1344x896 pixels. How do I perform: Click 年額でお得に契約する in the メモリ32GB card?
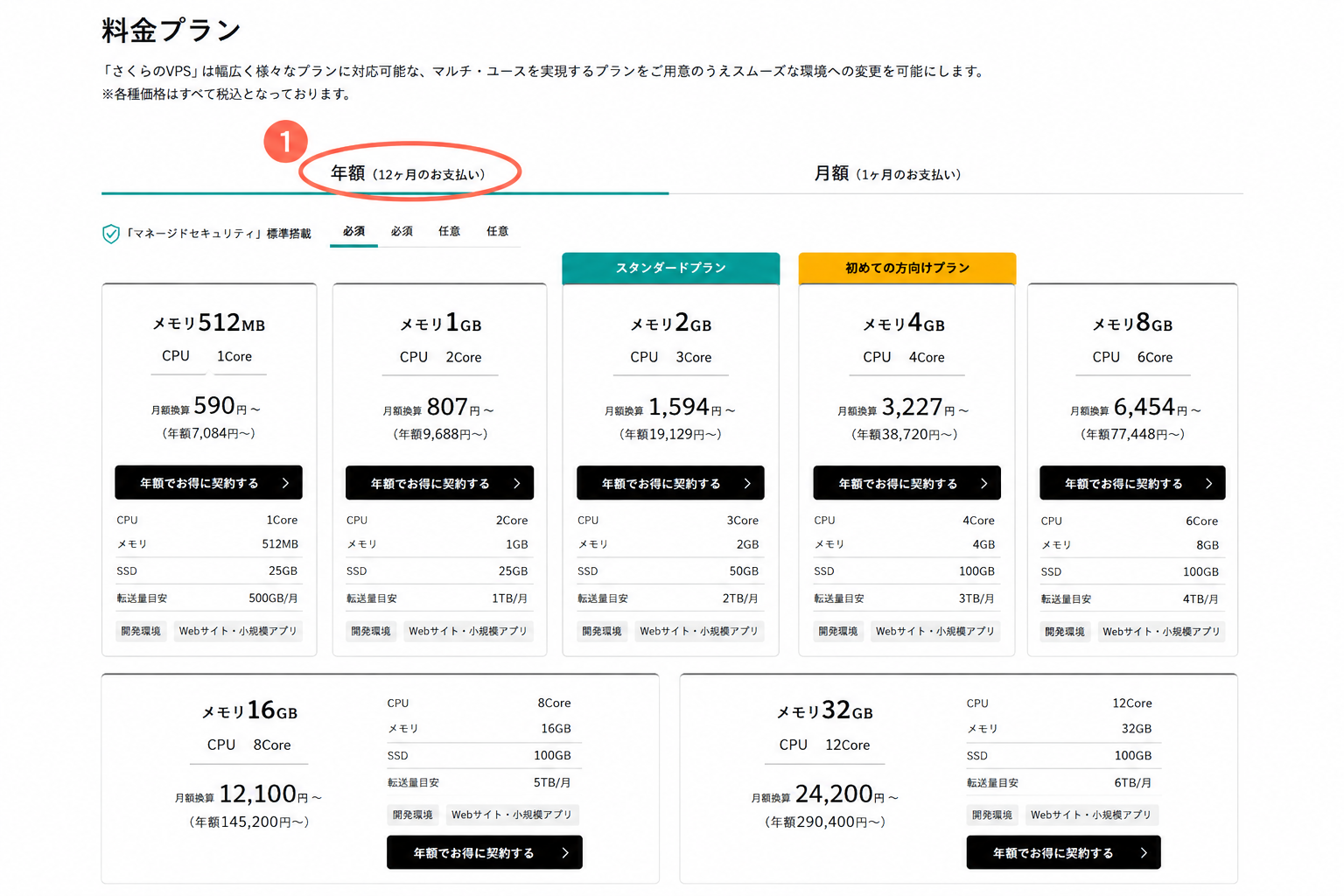click(1063, 852)
